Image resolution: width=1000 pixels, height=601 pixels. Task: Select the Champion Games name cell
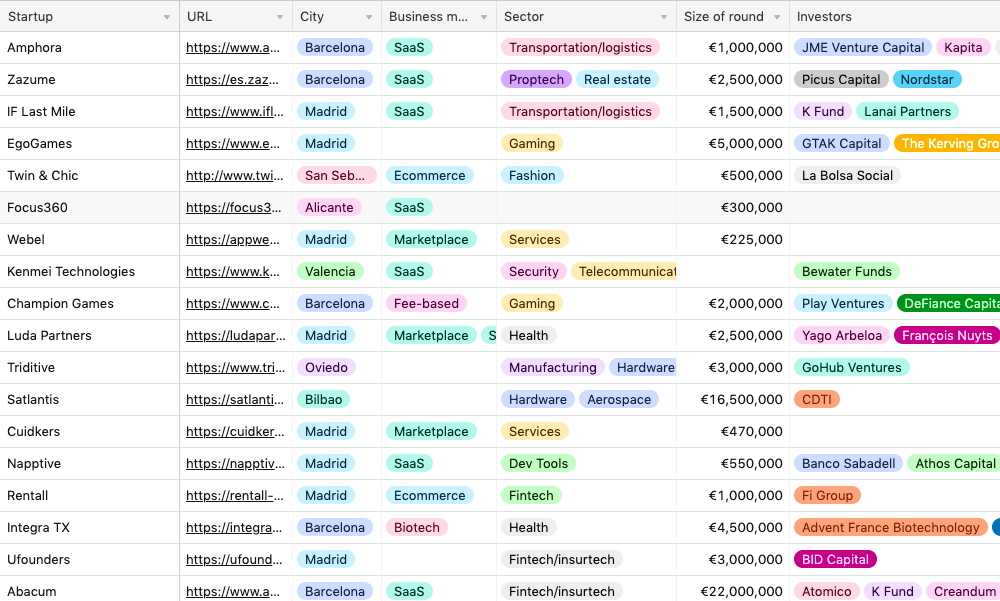pyautogui.click(x=89, y=304)
